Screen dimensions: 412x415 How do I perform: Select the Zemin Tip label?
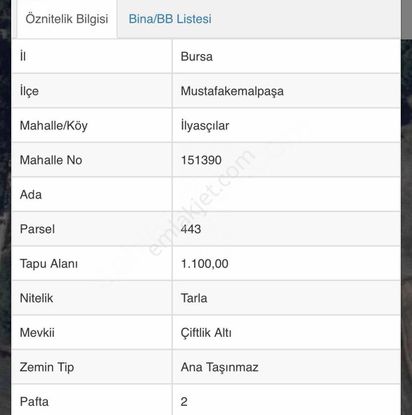click(x=47, y=367)
